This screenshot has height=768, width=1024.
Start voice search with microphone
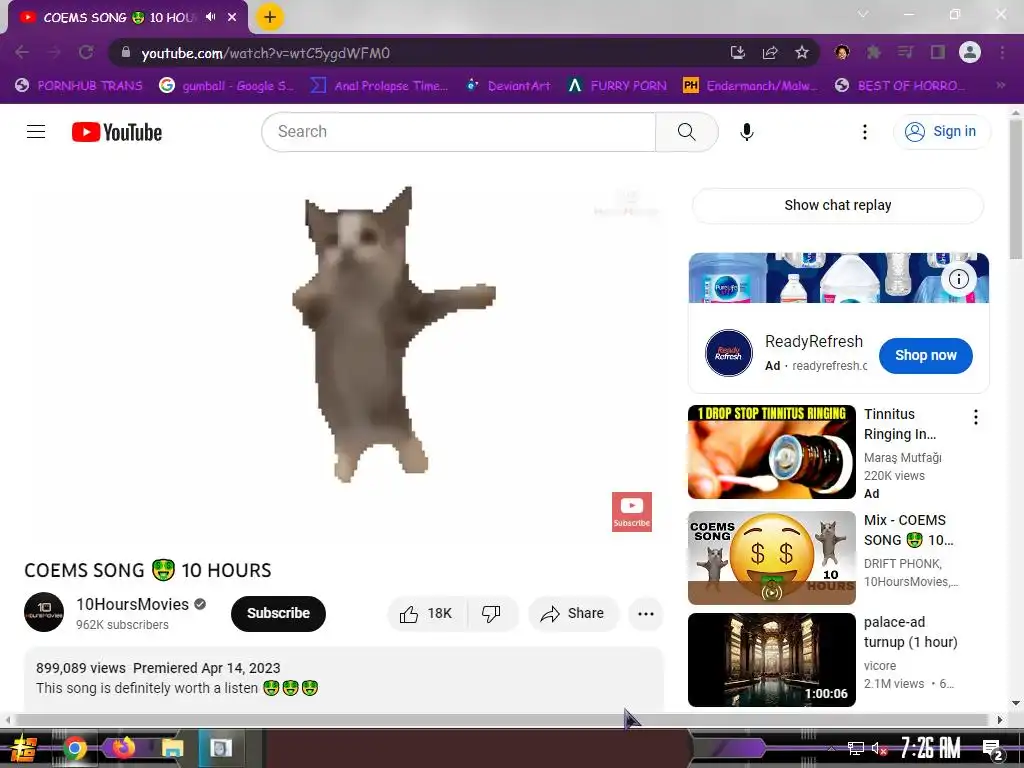coord(746,132)
